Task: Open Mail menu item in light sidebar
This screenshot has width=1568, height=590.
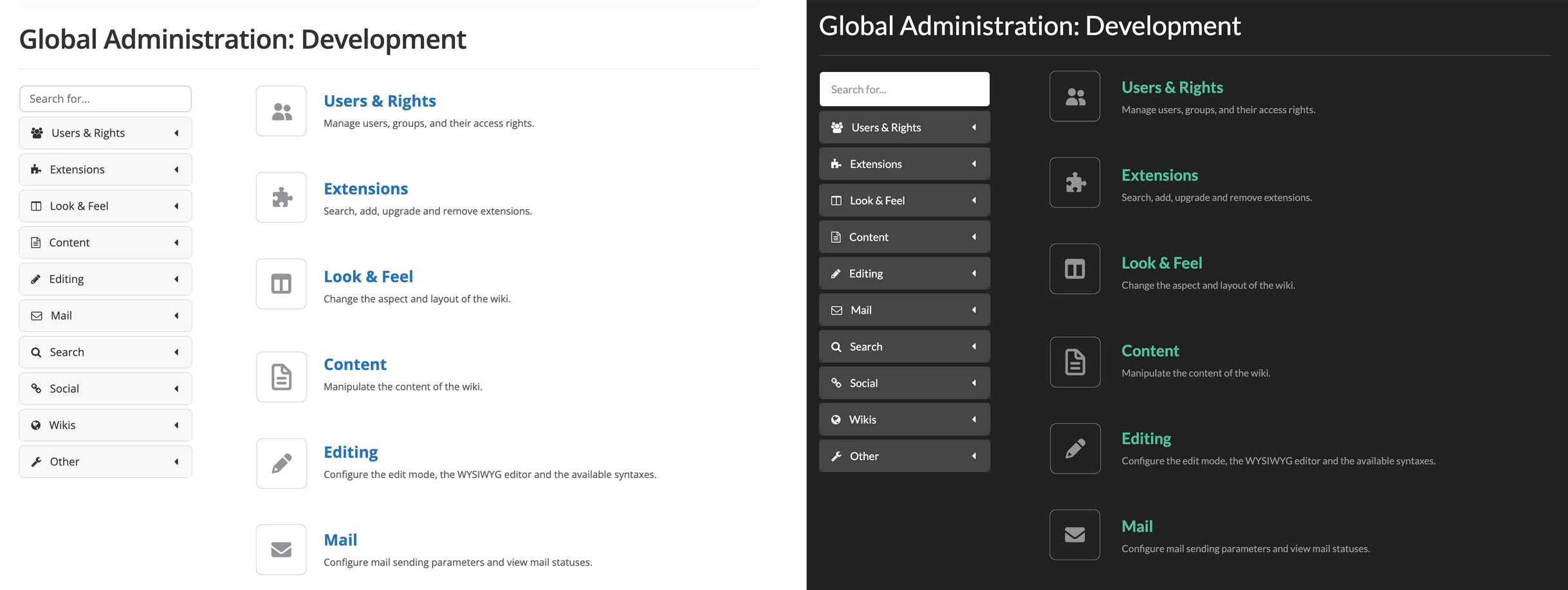Action: (61, 316)
